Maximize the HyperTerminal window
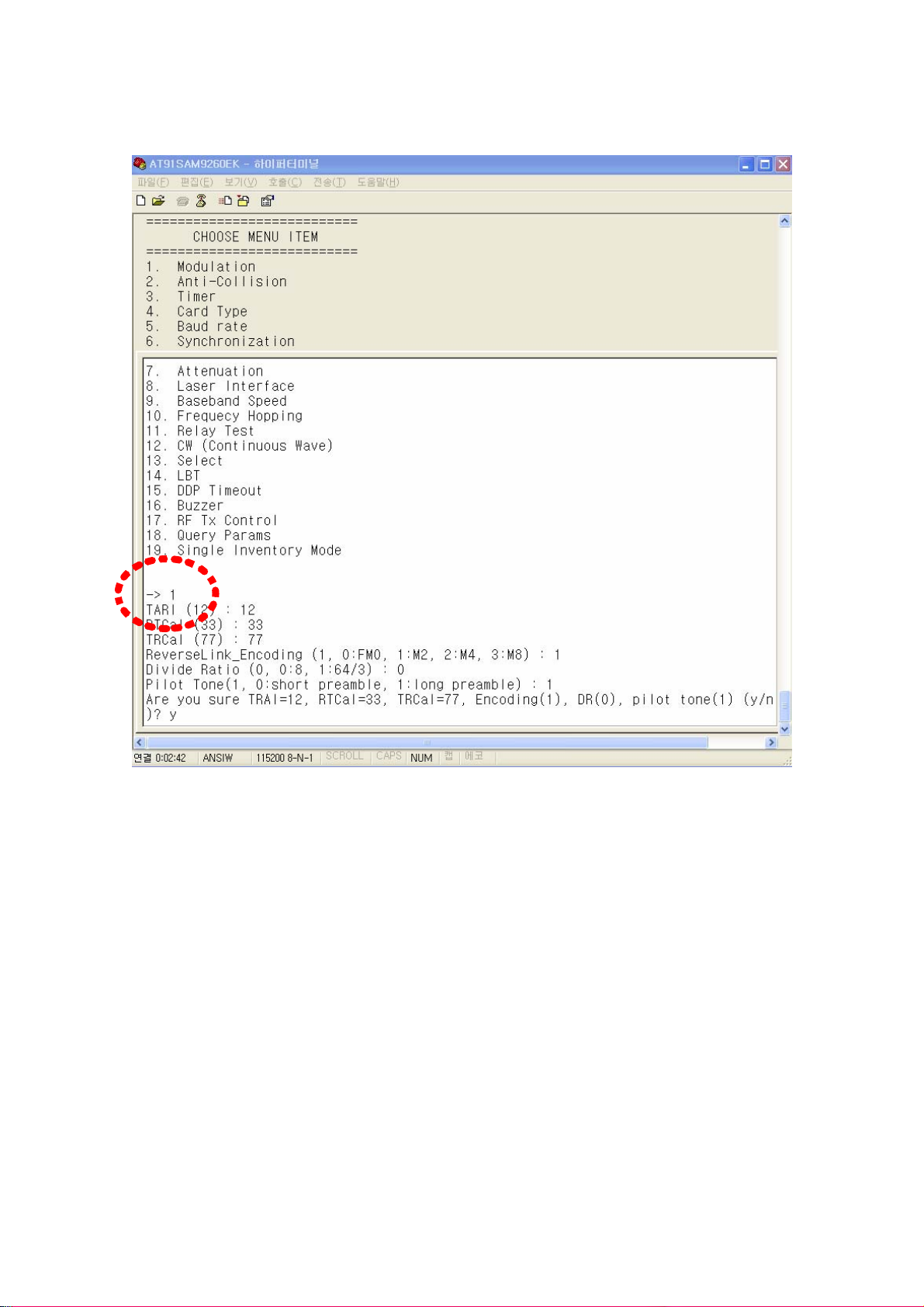The width and height of the screenshot is (924, 1307). 765,164
